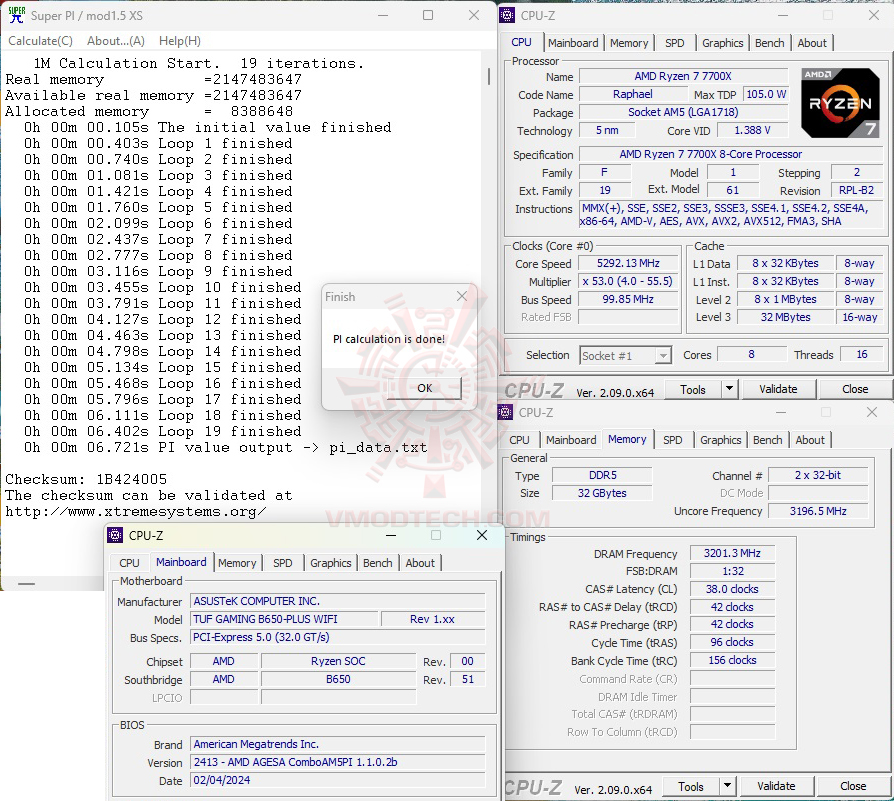Viewport: 894px width, 801px height.
Task: Select About tab in Mainboard CPU-Z window
Action: [x=420, y=563]
